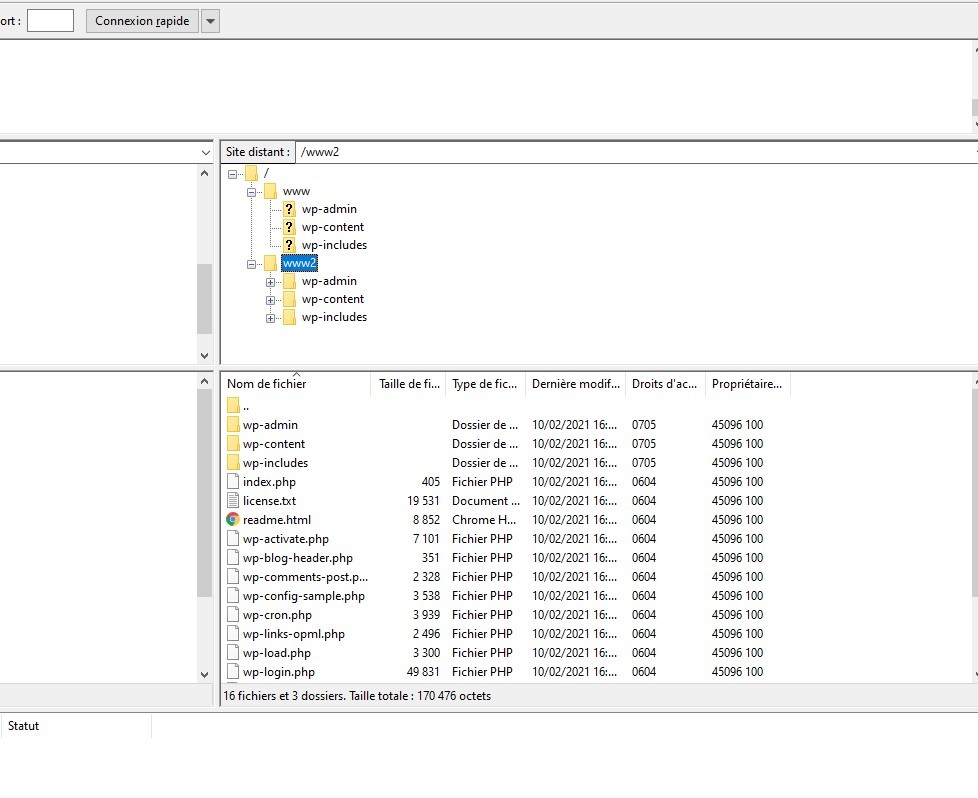
Task: Click the question-mark folder icon for wp-admin
Action: point(289,209)
